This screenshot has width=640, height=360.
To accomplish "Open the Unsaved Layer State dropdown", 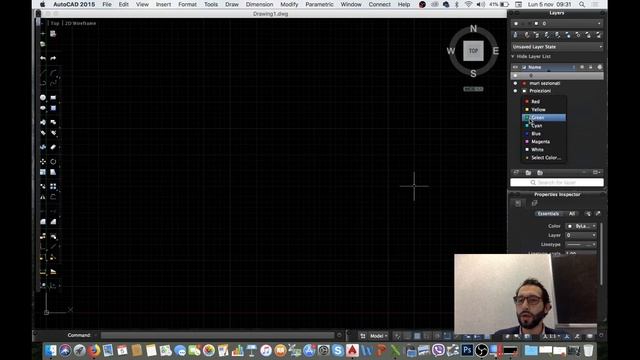I will click(x=557, y=47).
